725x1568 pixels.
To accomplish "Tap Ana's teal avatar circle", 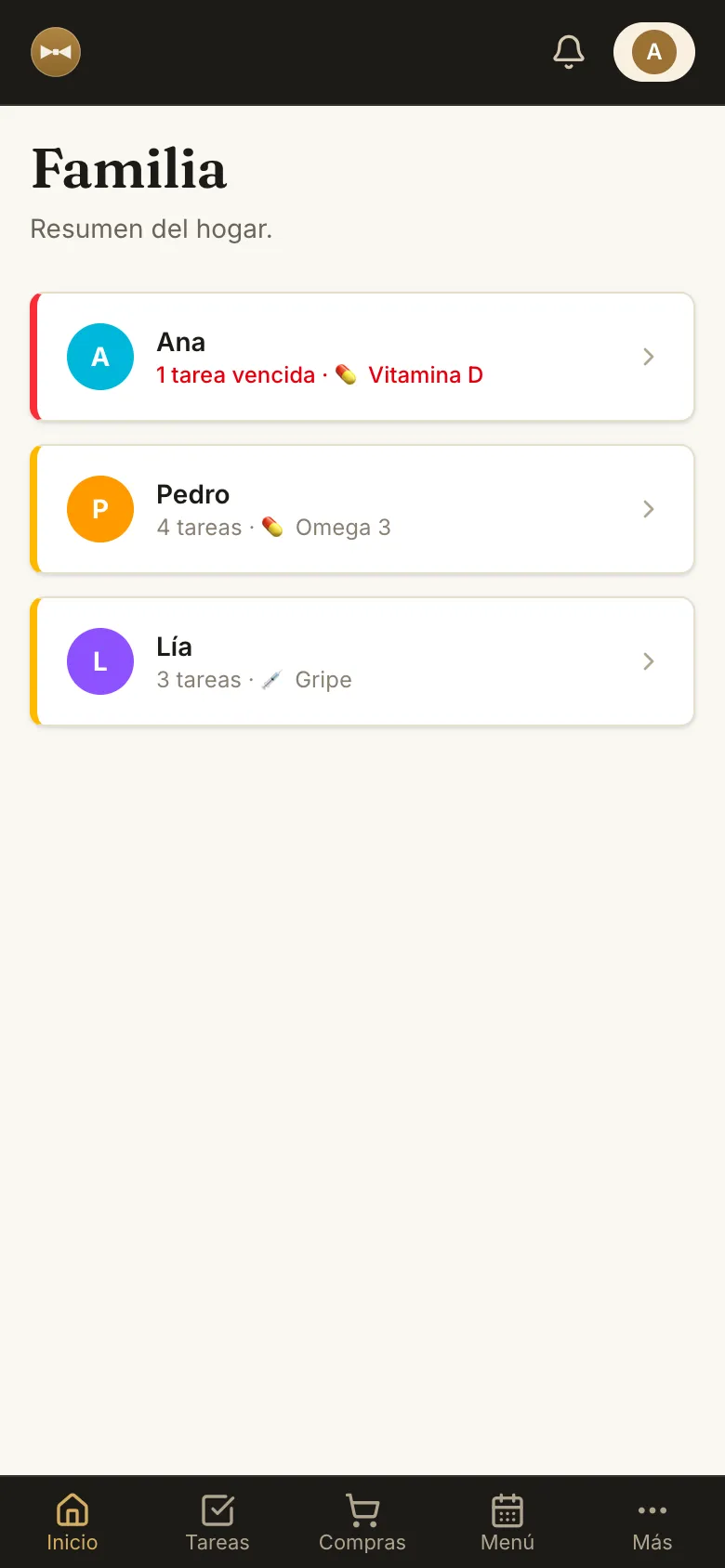I will click(100, 357).
